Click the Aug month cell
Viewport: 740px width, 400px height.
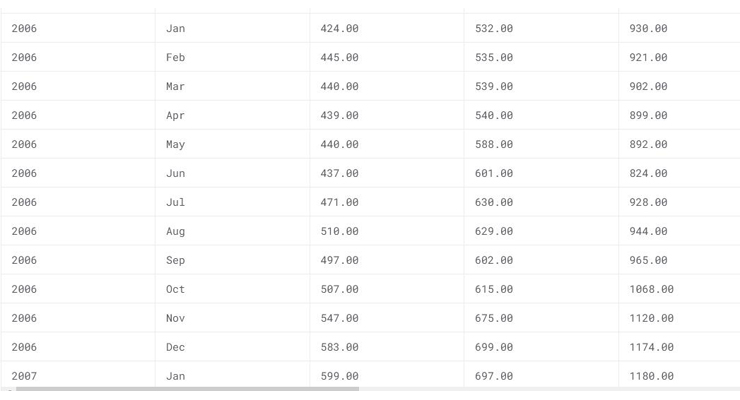232,232
